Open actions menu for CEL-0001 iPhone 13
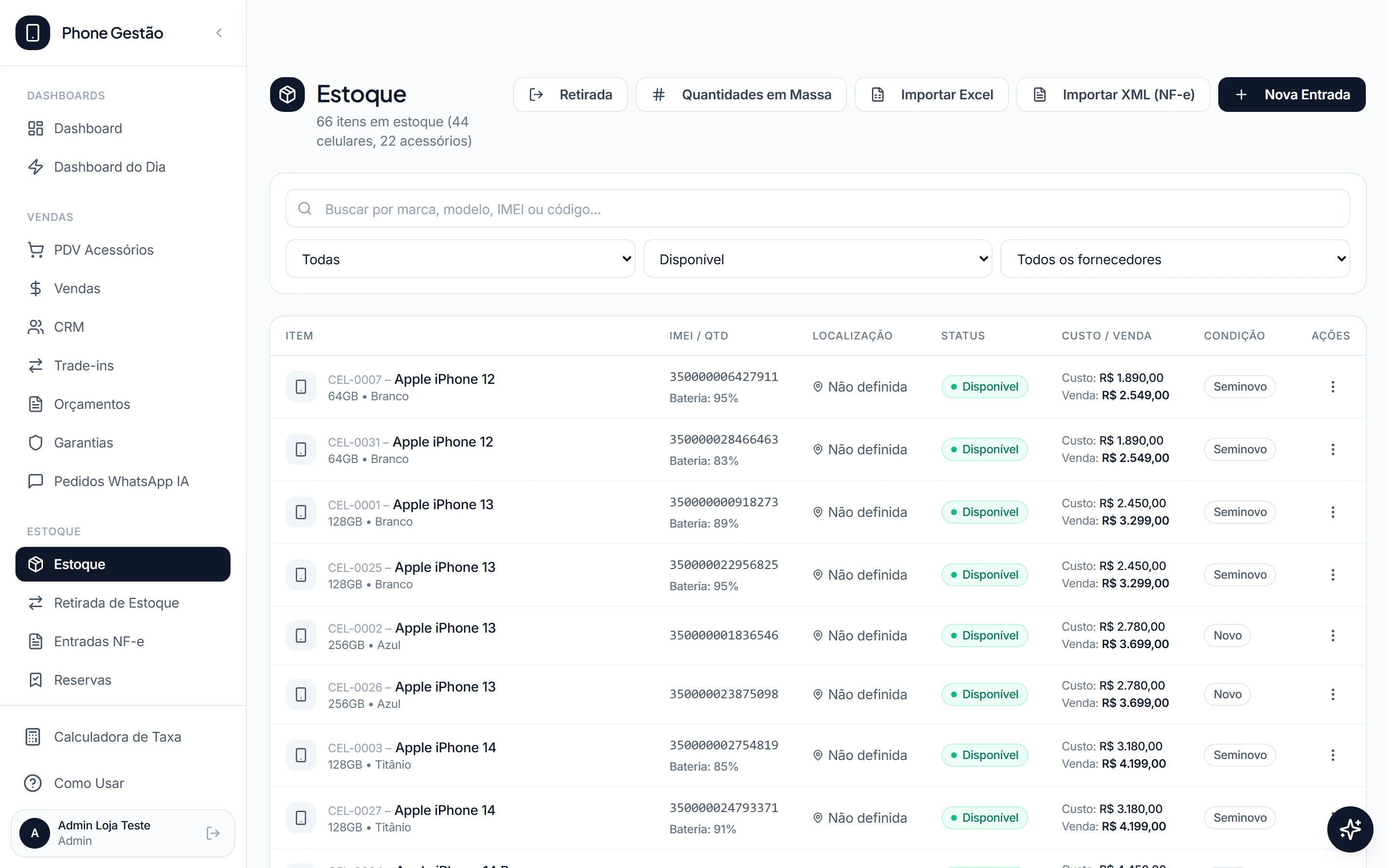The image size is (1389, 868). click(1333, 512)
